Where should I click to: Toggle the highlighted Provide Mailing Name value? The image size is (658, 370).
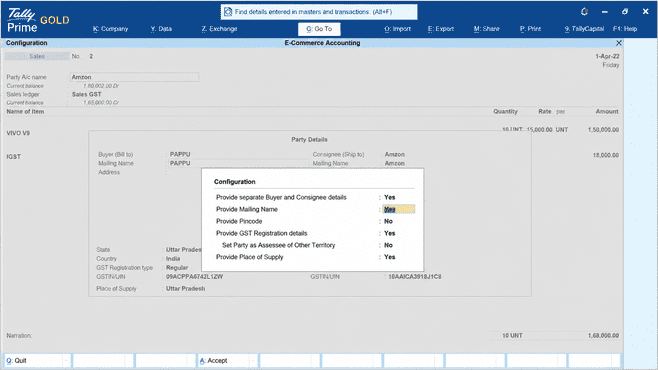click(398, 209)
